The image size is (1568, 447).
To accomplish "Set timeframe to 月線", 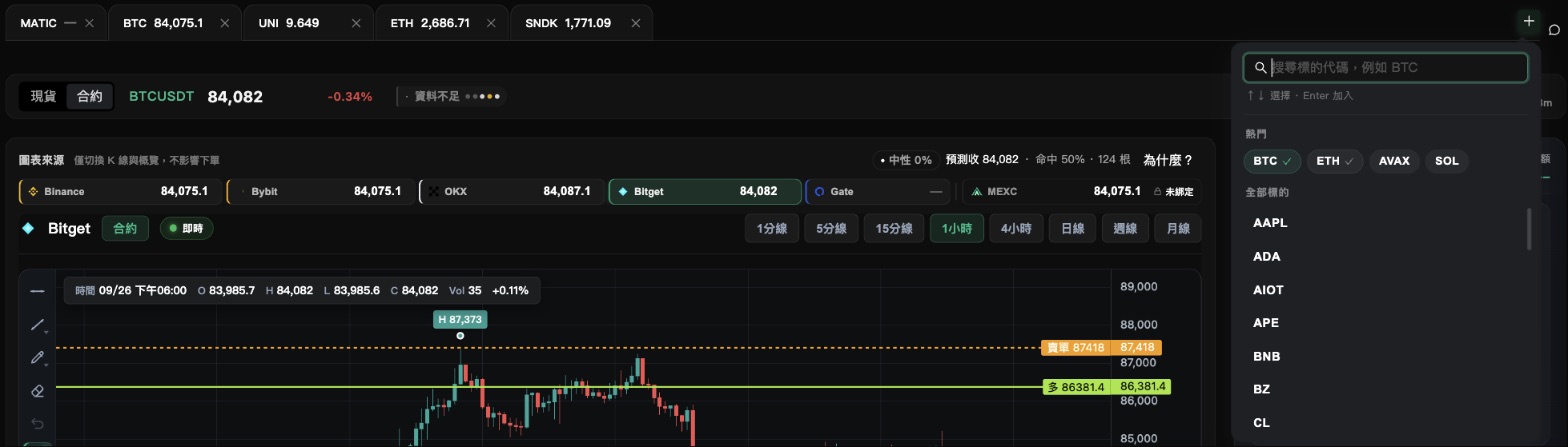I will [x=1178, y=229].
